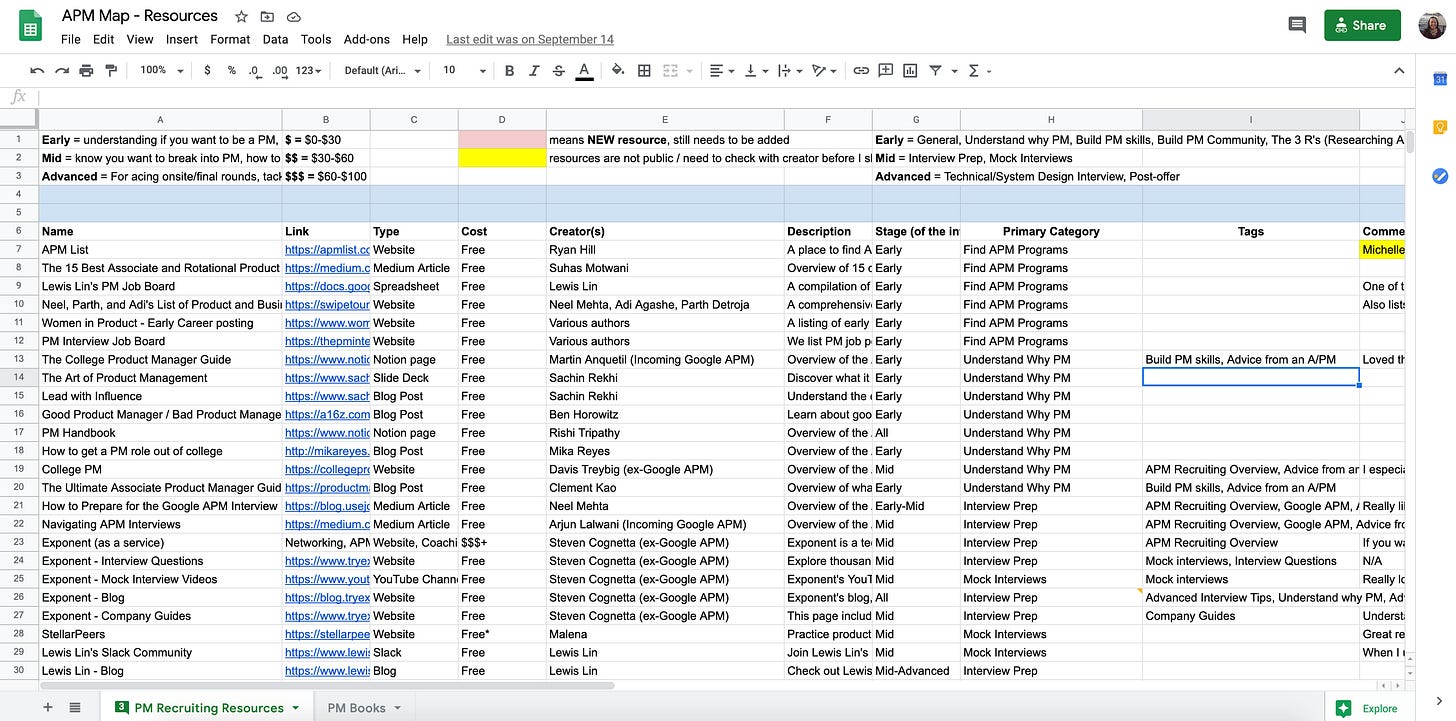This screenshot has width=1456, height=721.
Task: Check the cloud save status icon
Action: pyautogui.click(x=294, y=17)
